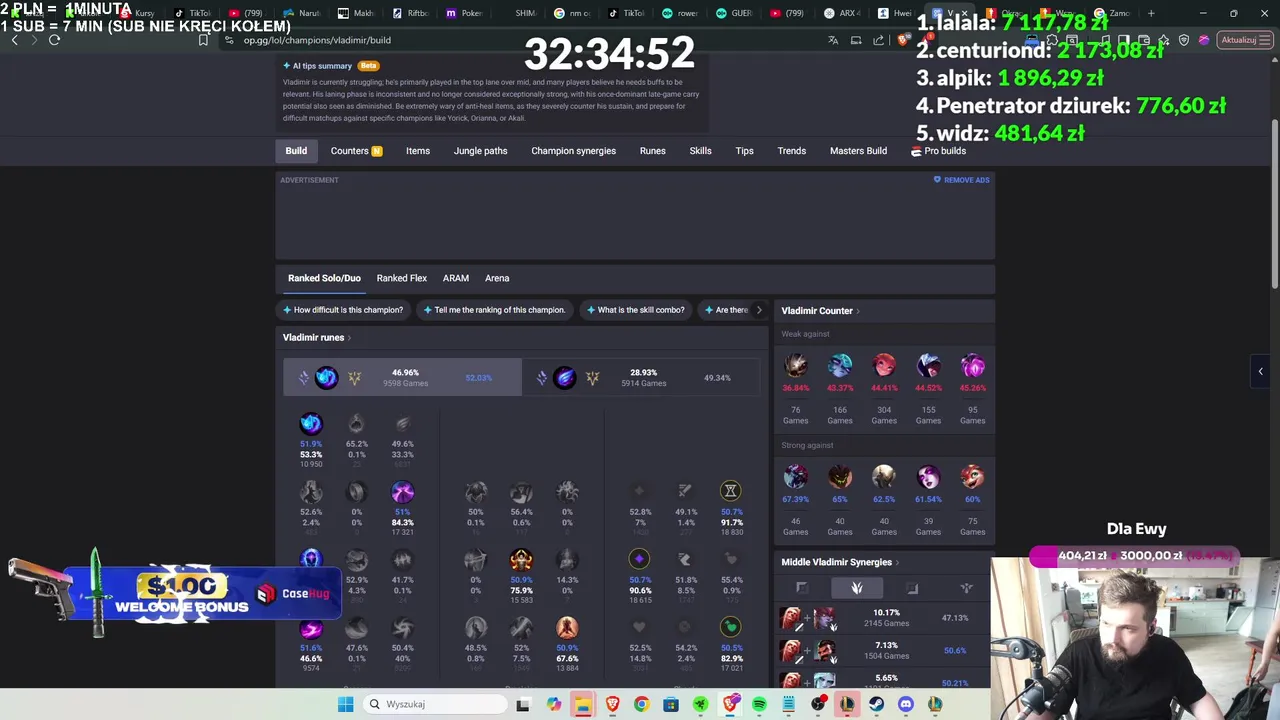Select the 46.96% pick rate rune page
The image size is (1280, 720).
click(402, 377)
